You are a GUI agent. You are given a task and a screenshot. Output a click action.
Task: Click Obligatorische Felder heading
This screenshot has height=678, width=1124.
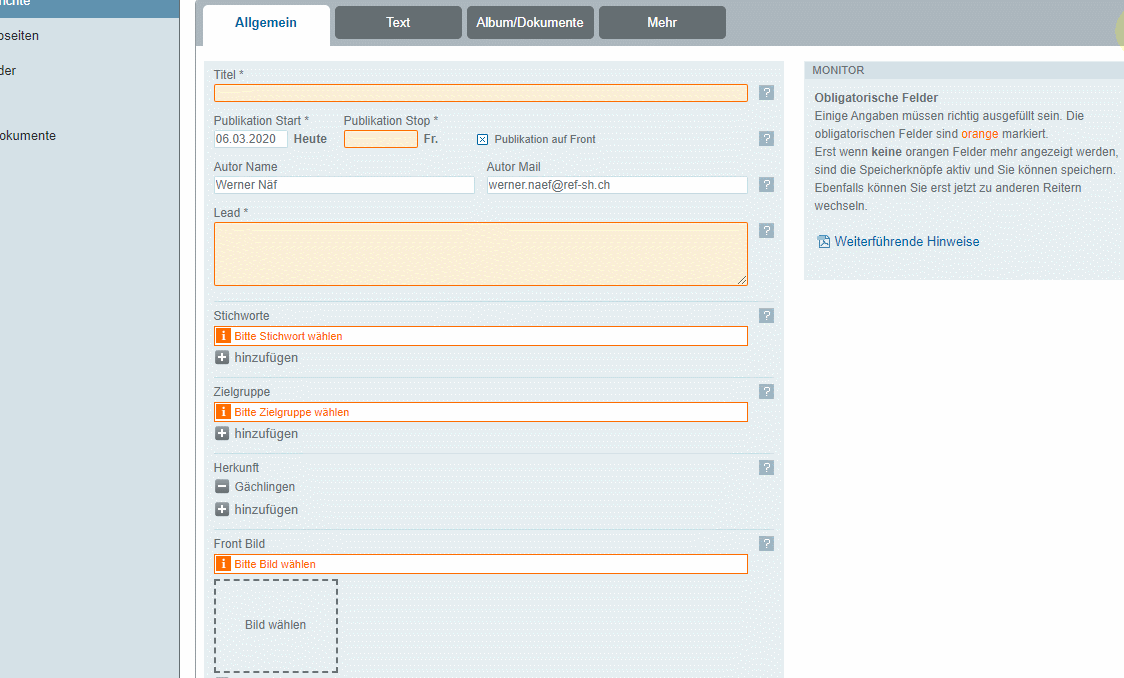pos(876,97)
